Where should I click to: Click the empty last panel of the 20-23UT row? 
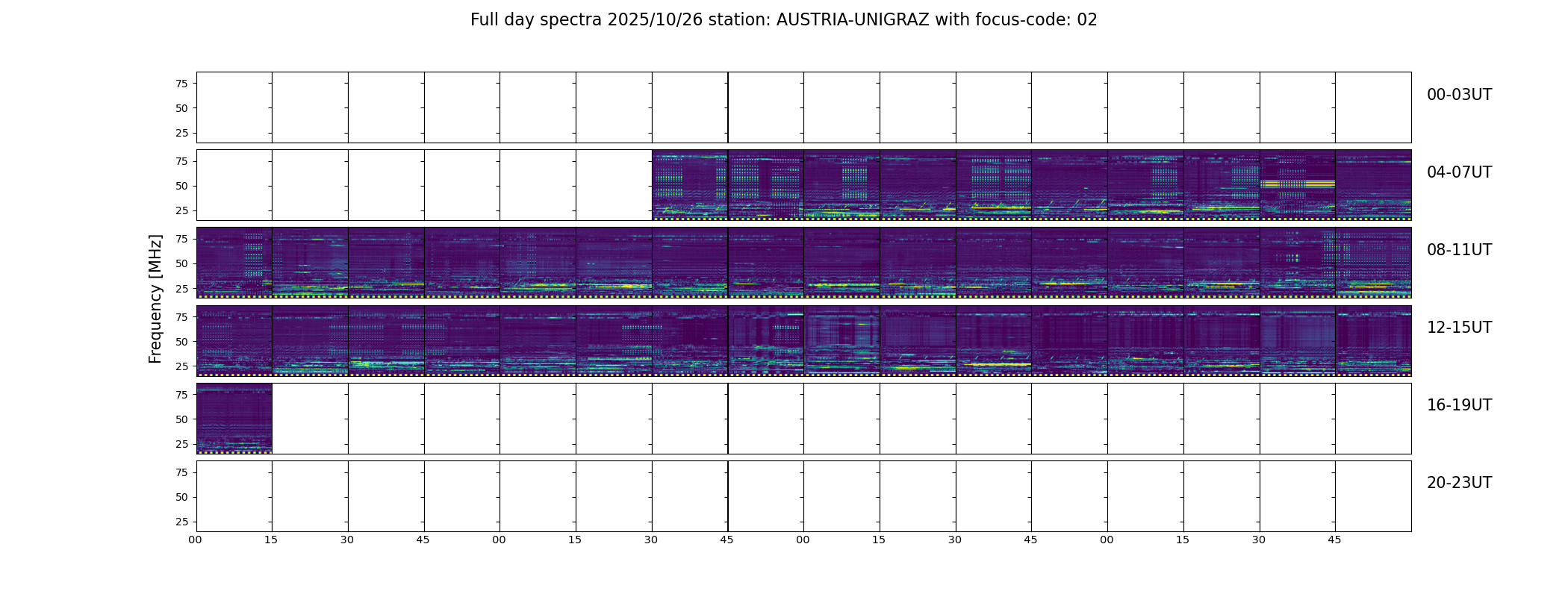pos(1373,496)
